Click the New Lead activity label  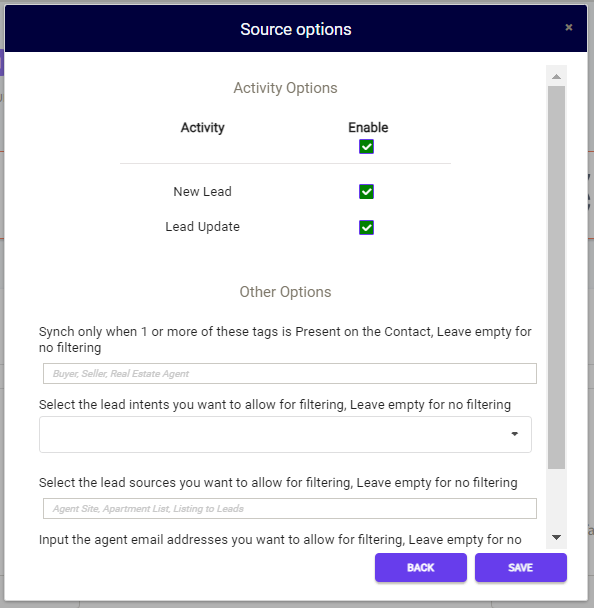pos(202,192)
